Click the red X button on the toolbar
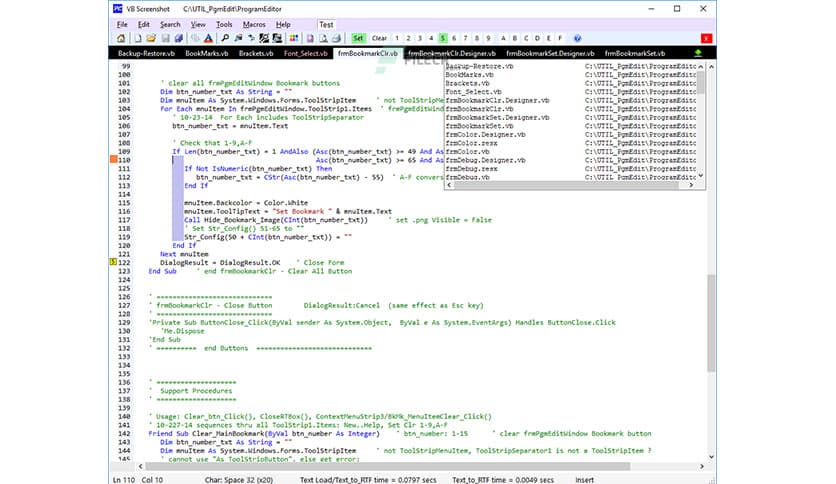 [706, 38]
